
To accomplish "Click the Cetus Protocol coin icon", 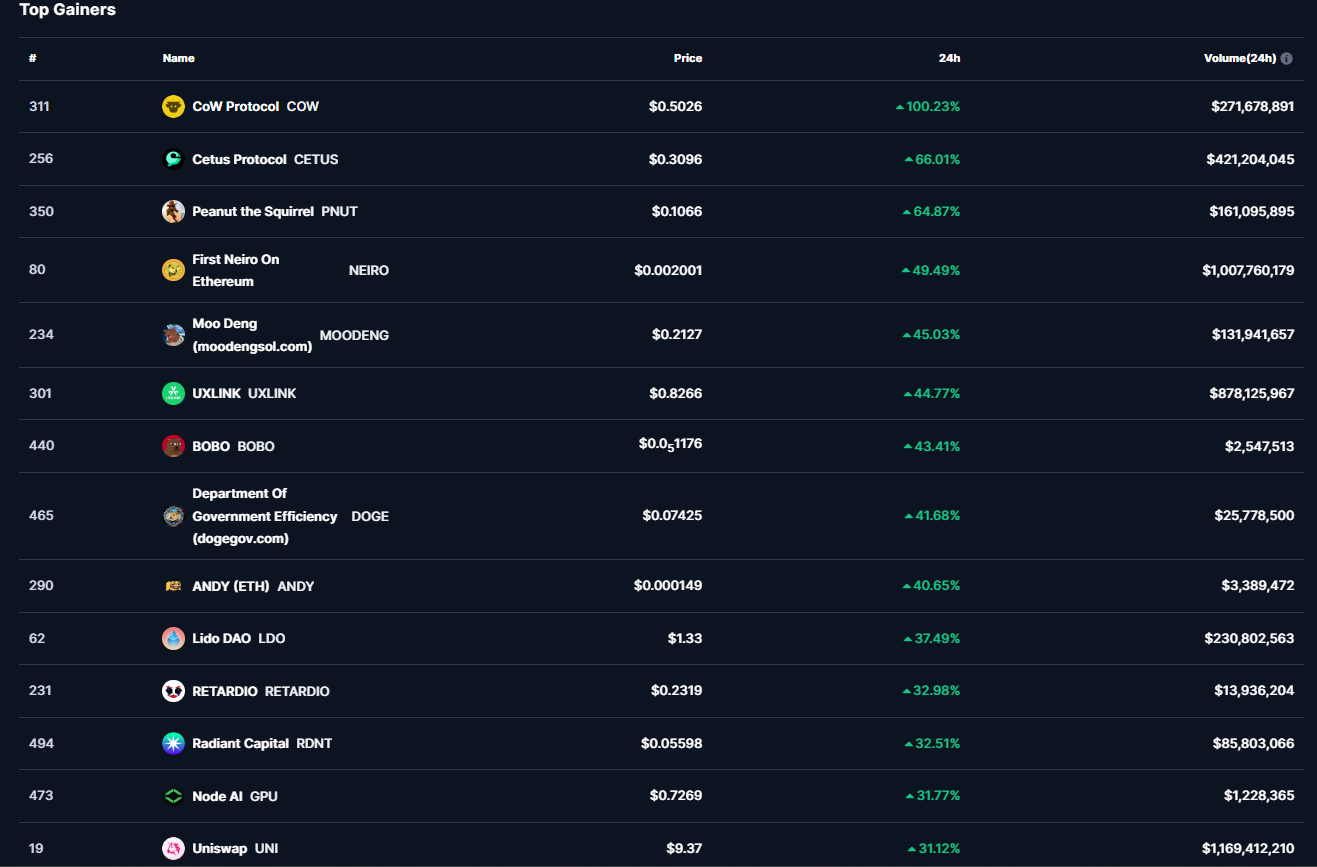I will coord(173,159).
